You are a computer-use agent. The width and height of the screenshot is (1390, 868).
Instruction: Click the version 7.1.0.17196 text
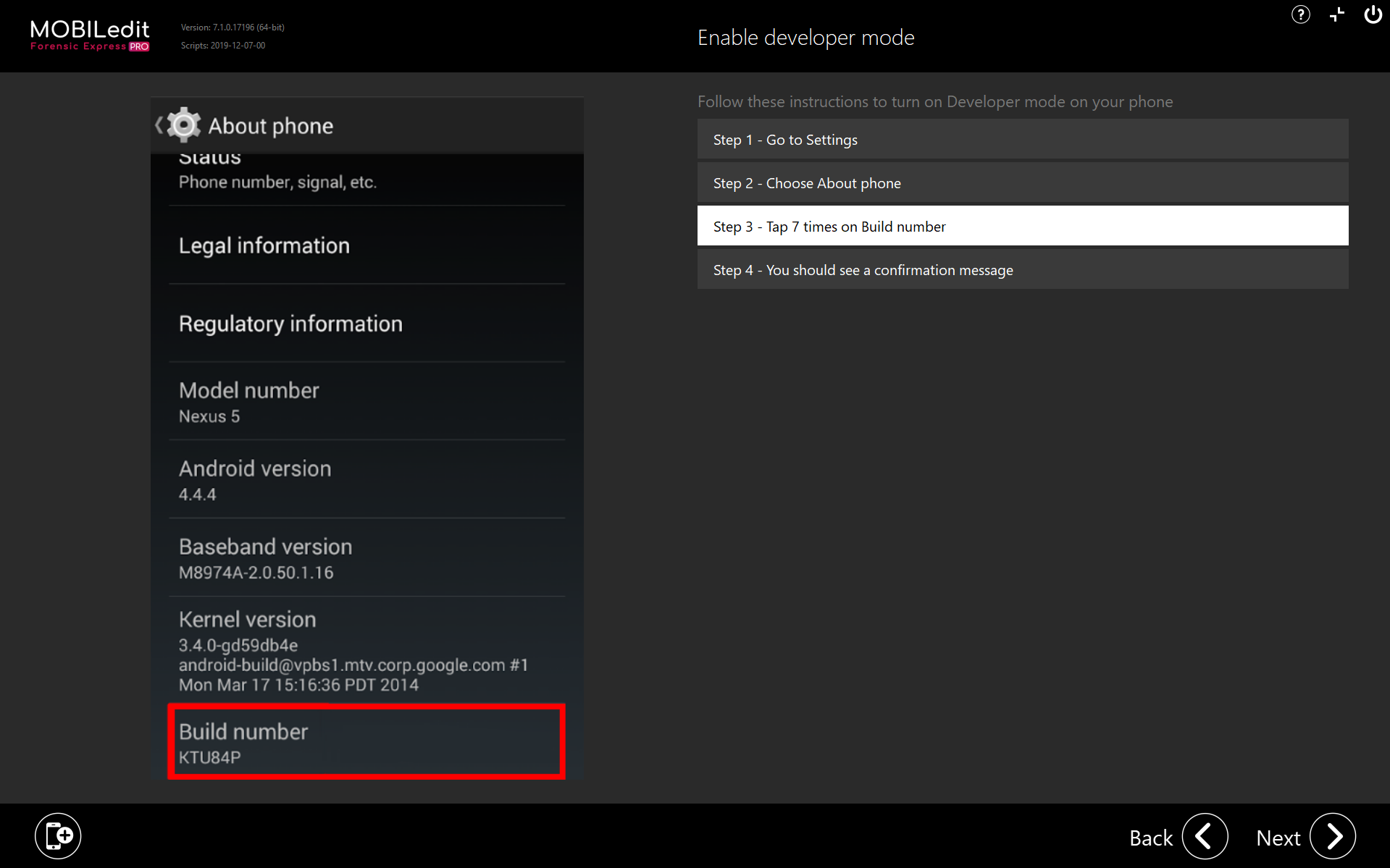tap(233, 28)
